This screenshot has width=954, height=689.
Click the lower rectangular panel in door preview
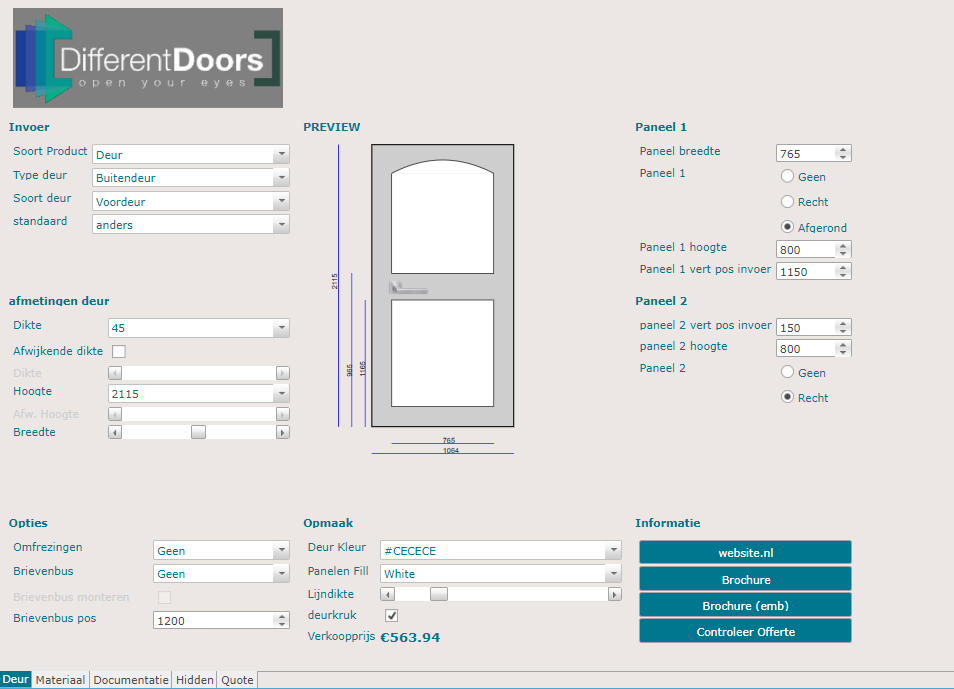click(x=442, y=353)
